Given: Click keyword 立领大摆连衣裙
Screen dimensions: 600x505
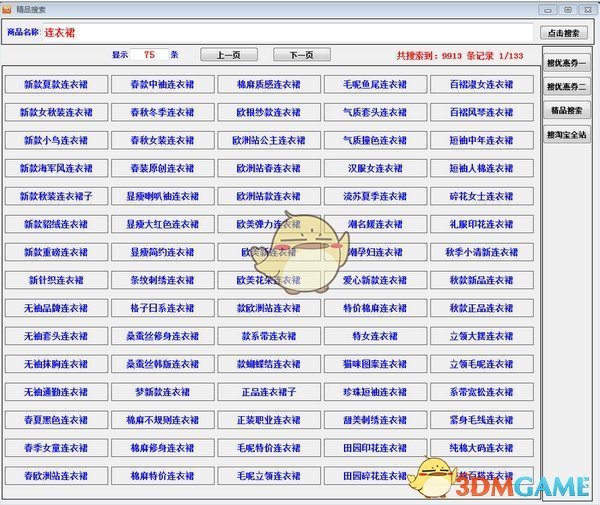Looking at the screenshot, I should (482, 336).
